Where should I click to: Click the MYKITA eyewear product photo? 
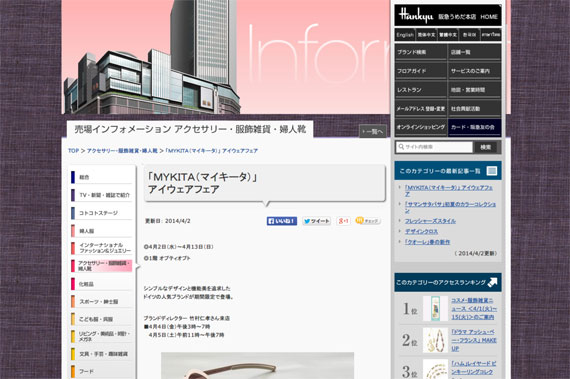tap(257, 366)
